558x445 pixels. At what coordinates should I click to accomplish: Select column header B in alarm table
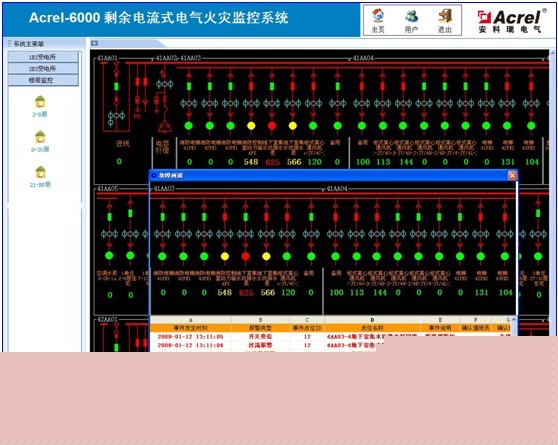point(260,320)
